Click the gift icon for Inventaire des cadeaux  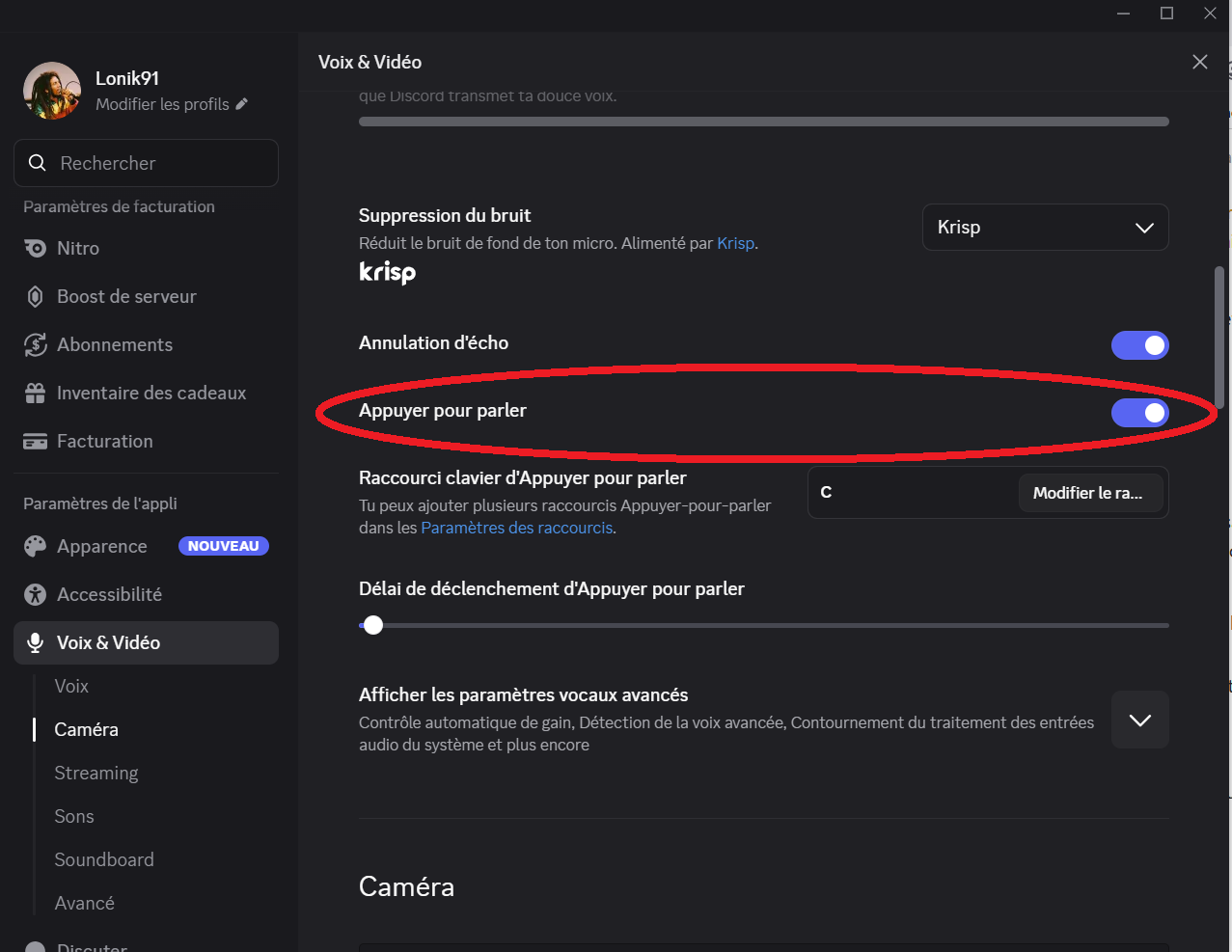pyautogui.click(x=36, y=393)
